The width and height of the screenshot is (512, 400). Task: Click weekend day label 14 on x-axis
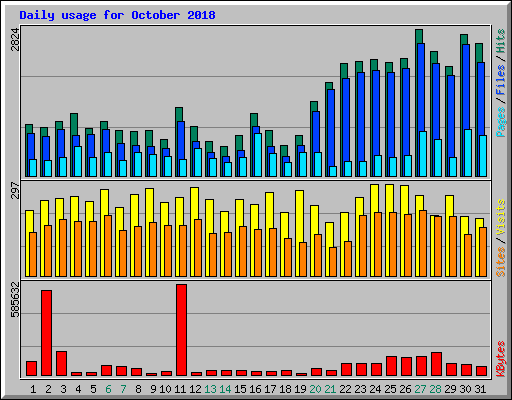[x=225, y=389]
